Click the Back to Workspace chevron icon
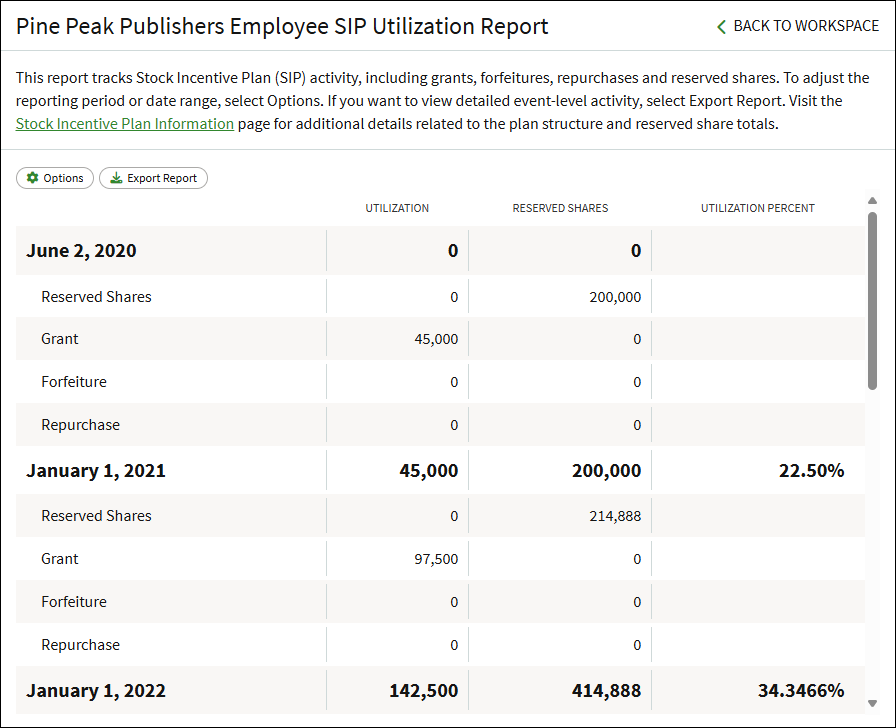This screenshot has width=896, height=728. coord(721,27)
